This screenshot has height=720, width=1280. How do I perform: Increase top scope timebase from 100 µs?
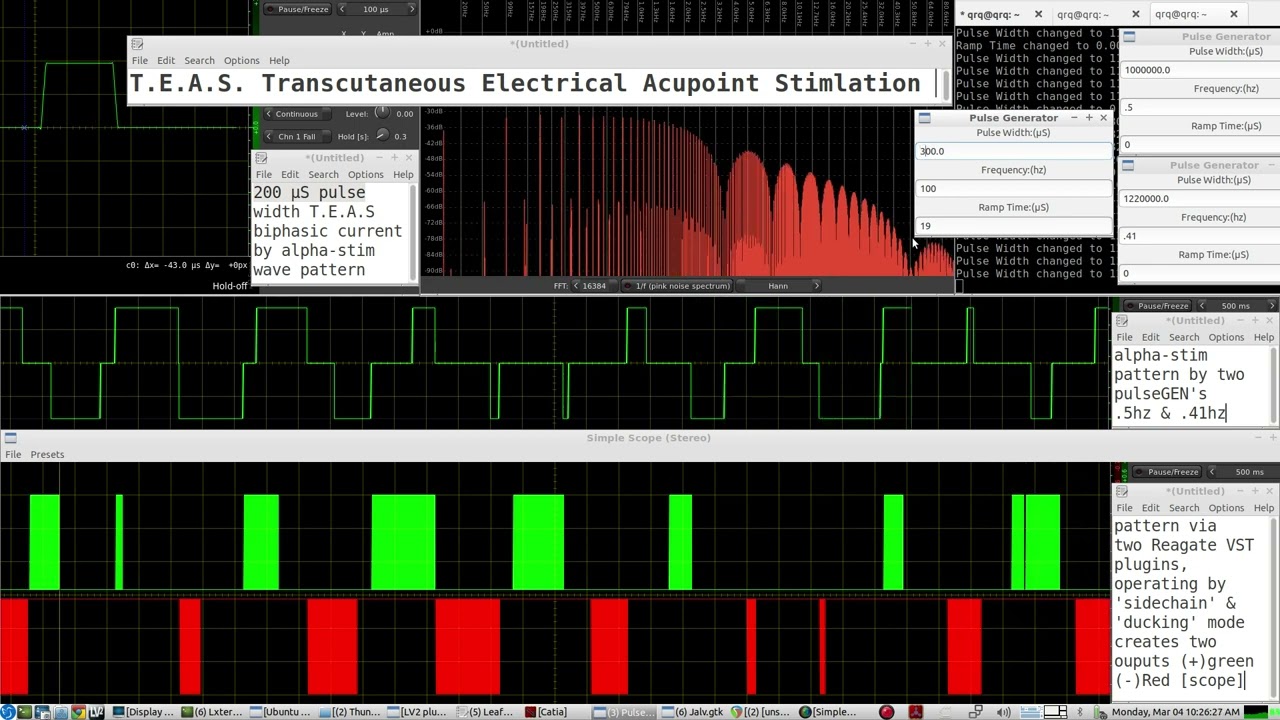pos(411,9)
